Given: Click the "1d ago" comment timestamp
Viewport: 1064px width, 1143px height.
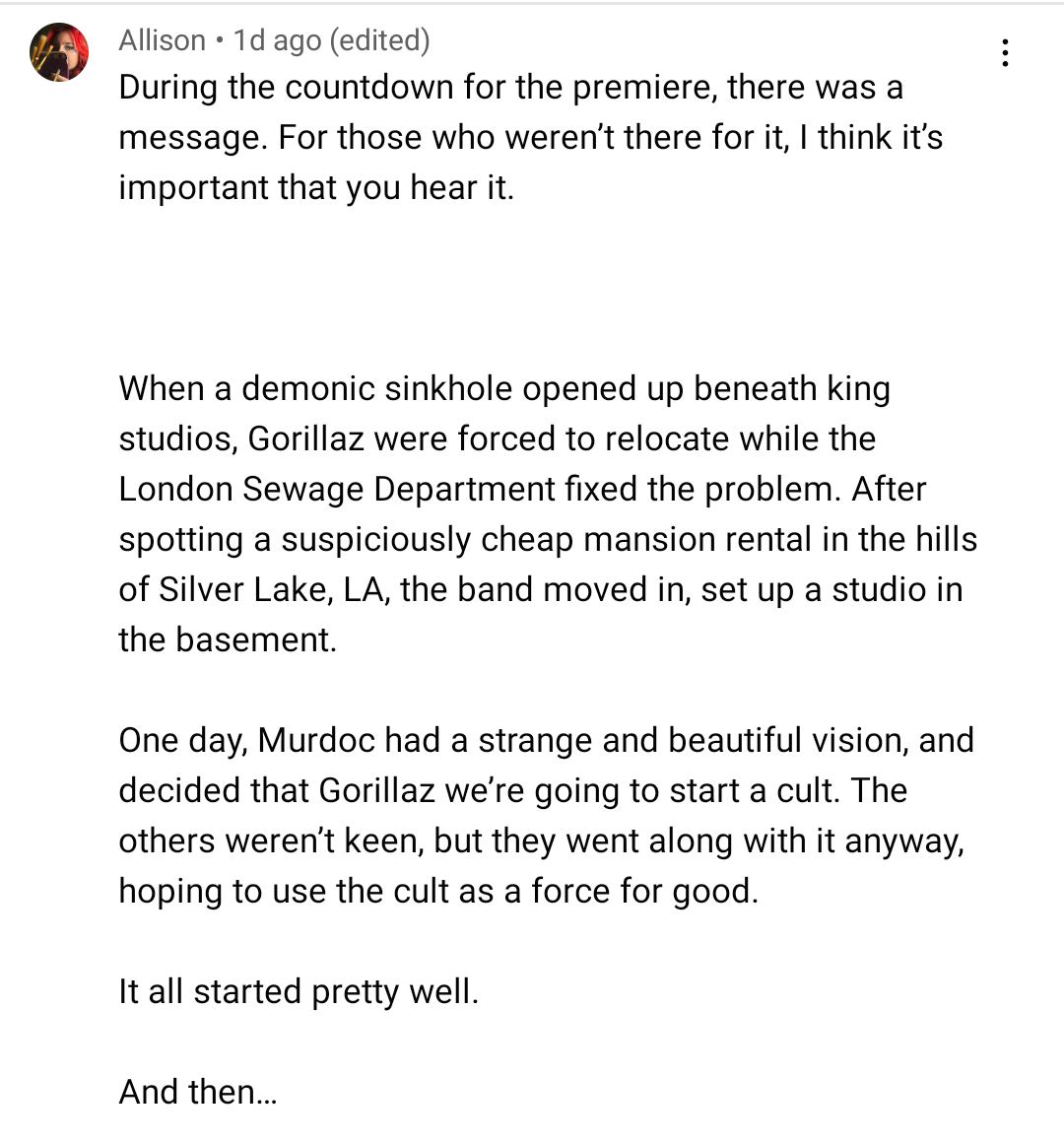Looking at the screenshot, I should click(277, 40).
